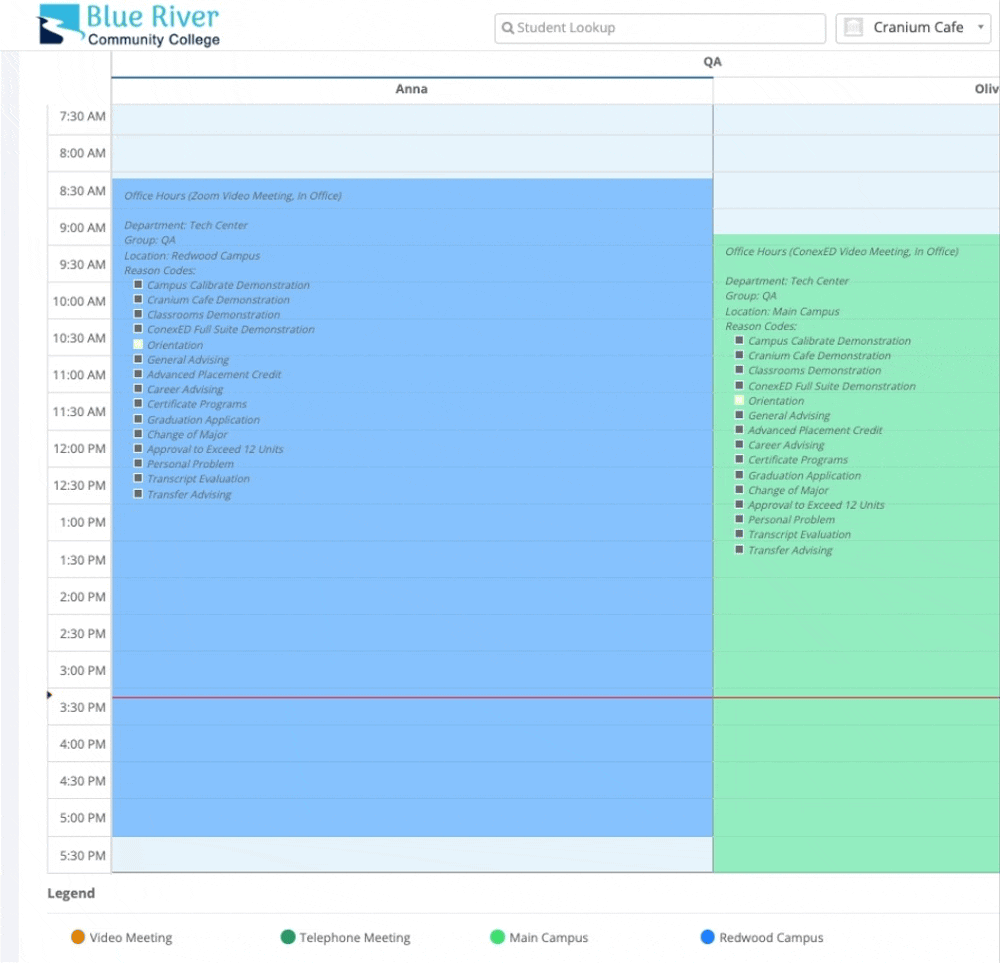Screen dimensions: 1000x963
Task: Click the magnifier icon in Student Lookup
Action: [x=508, y=28]
